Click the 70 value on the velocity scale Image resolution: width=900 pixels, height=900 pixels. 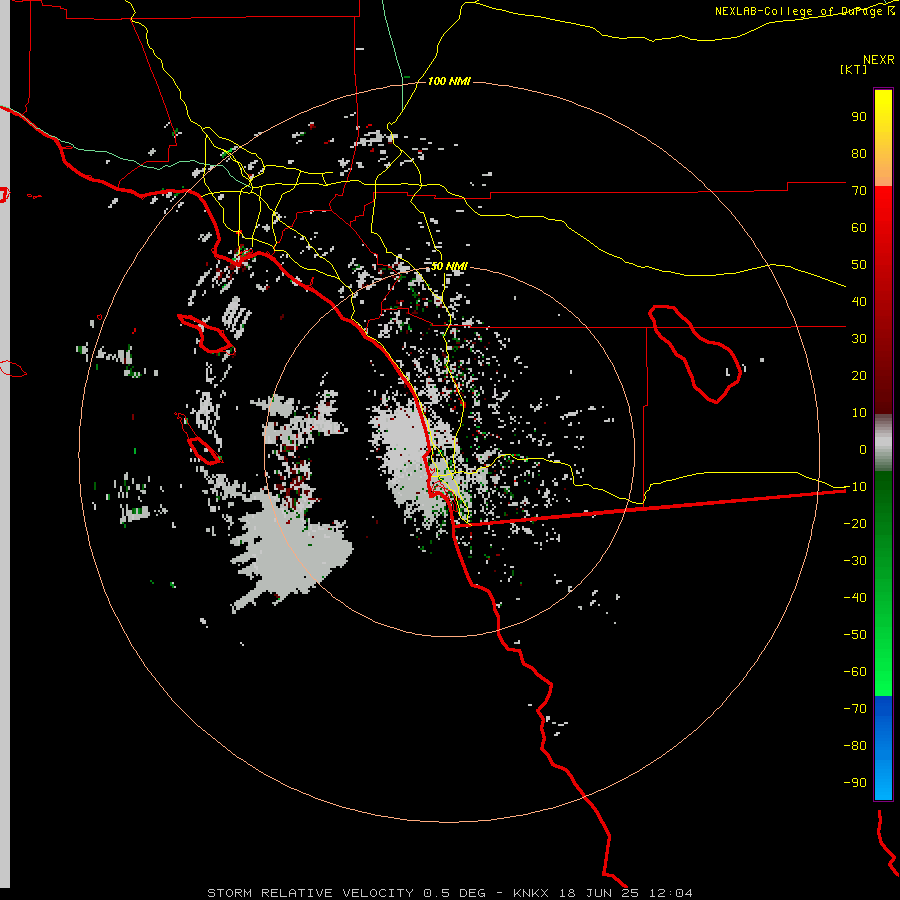pyautogui.click(x=859, y=191)
